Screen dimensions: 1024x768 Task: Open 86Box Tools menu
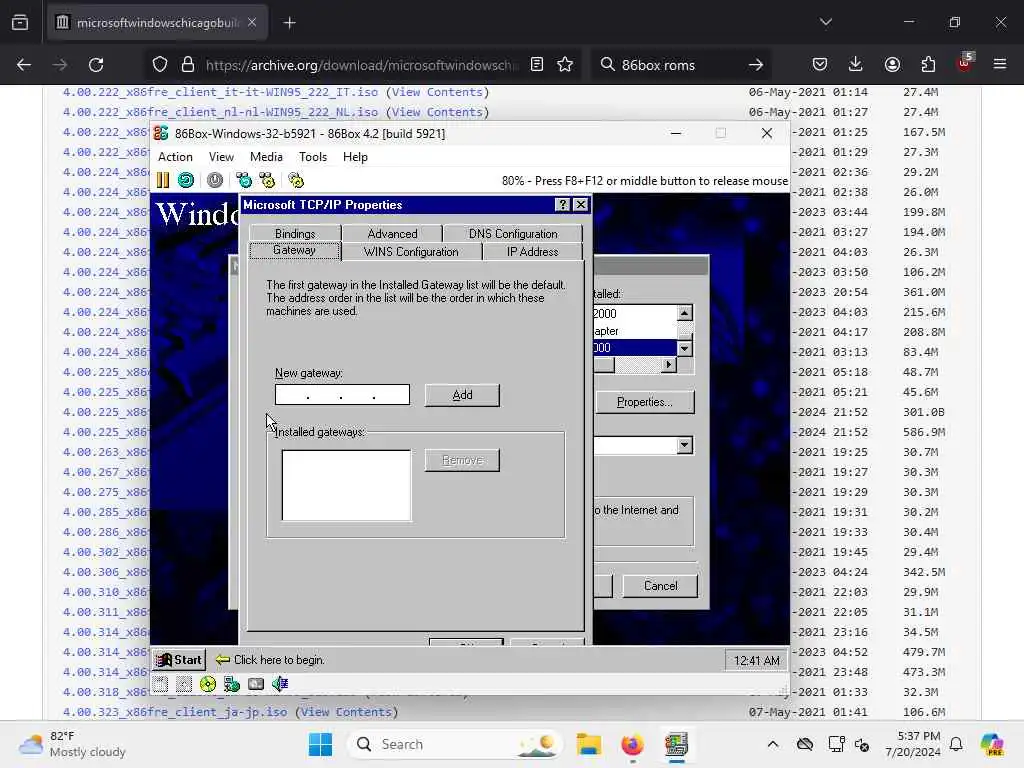coord(313,157)
